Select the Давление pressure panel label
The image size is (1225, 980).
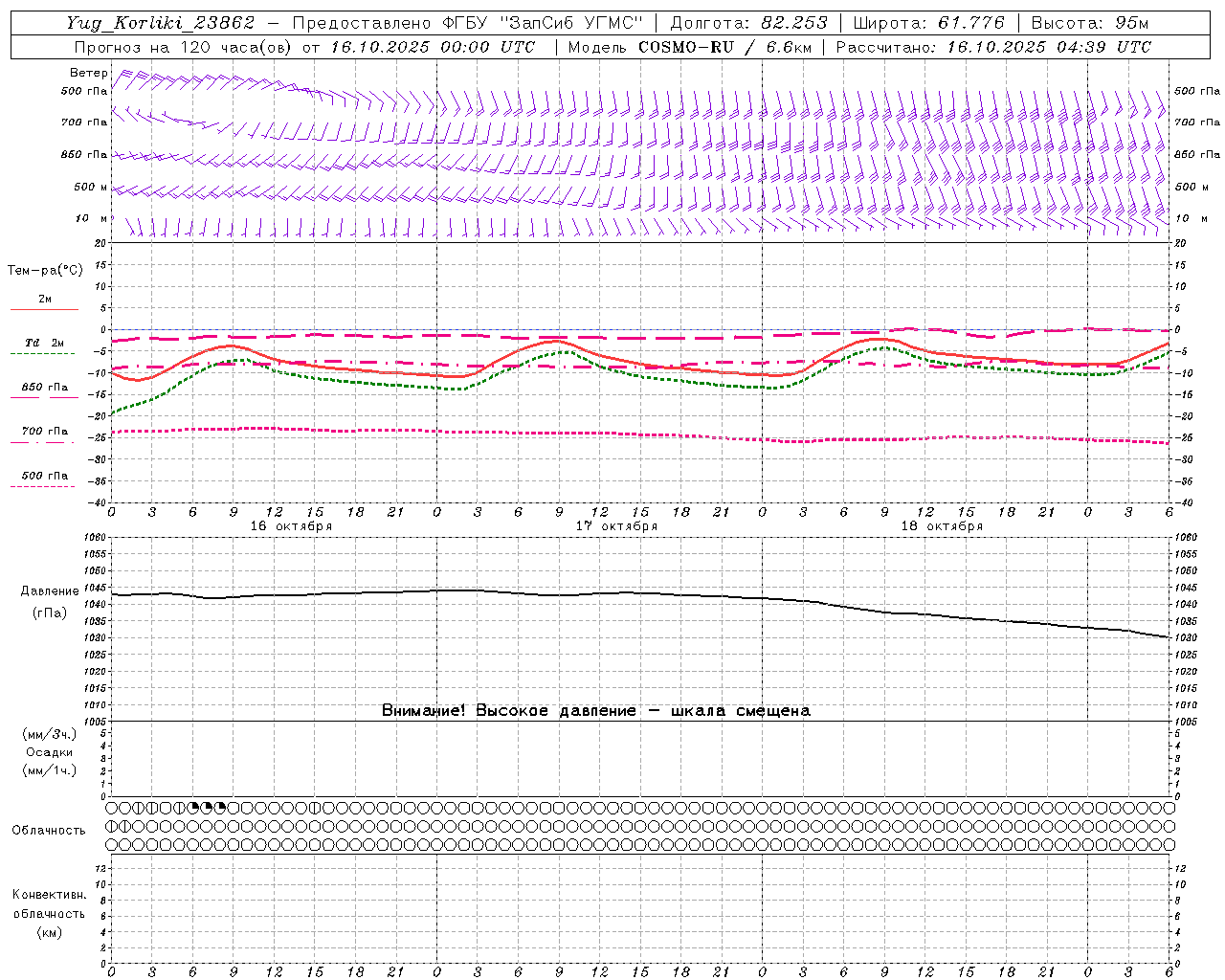(50, 591)
